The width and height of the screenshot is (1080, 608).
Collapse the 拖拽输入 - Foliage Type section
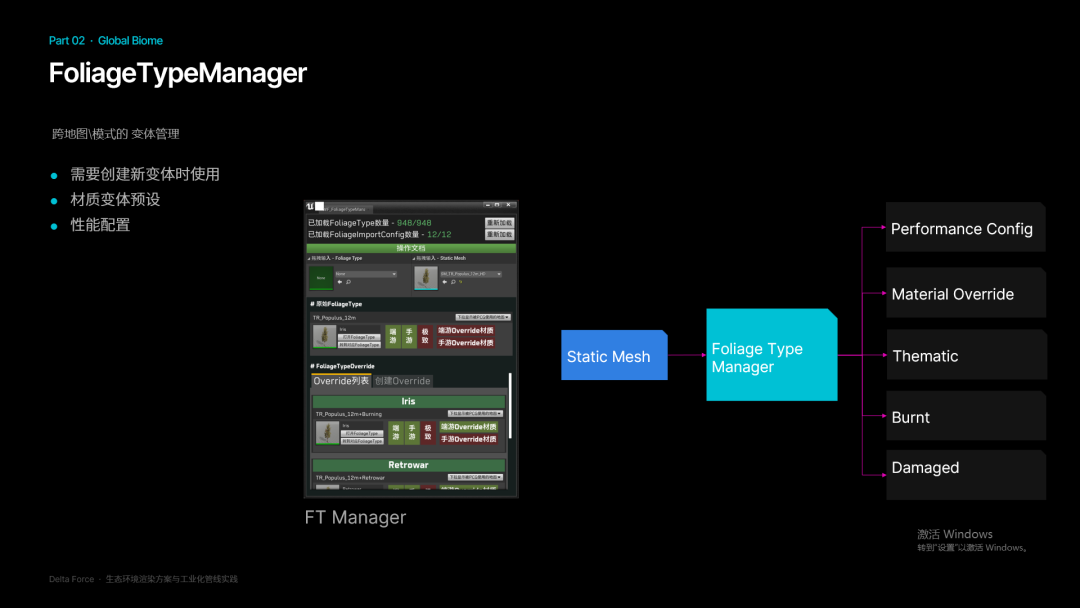(x=309, y=259)
